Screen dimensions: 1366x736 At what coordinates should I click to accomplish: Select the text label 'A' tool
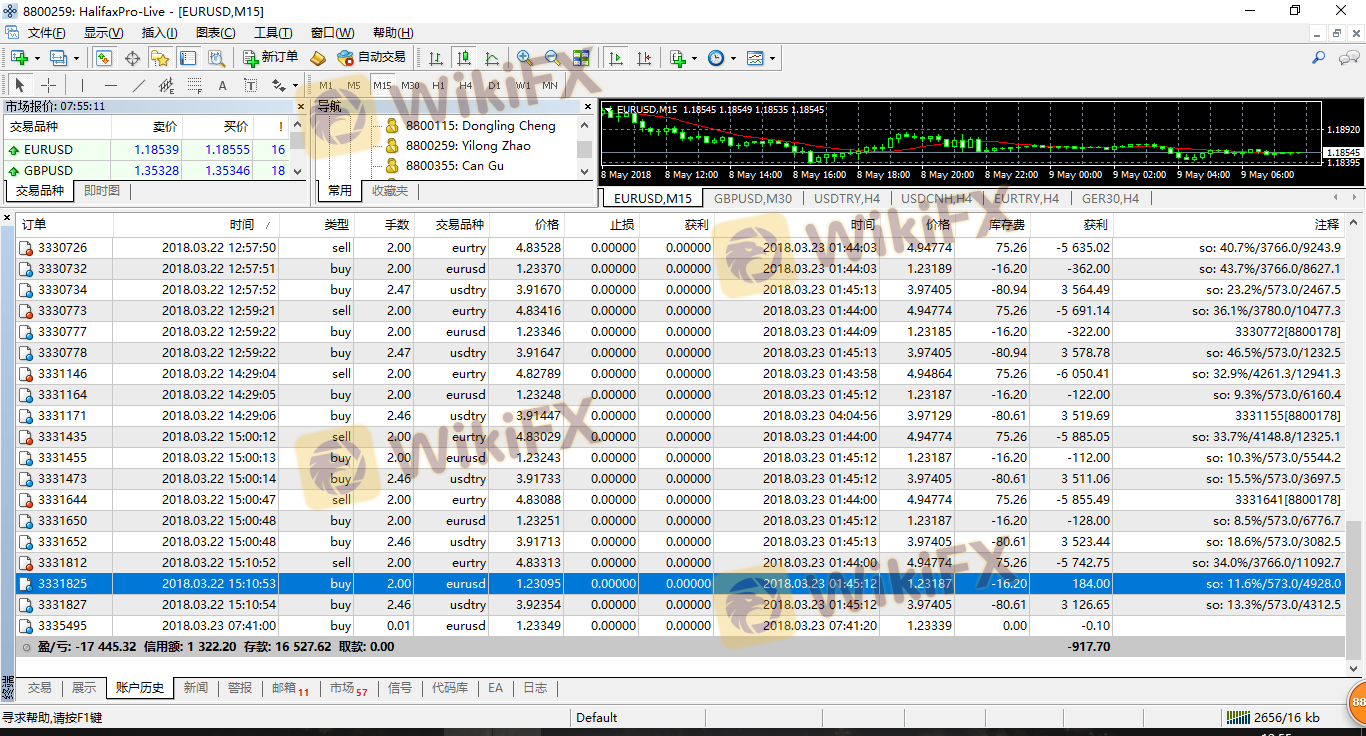pyautogui.click(x=222, y=86)
